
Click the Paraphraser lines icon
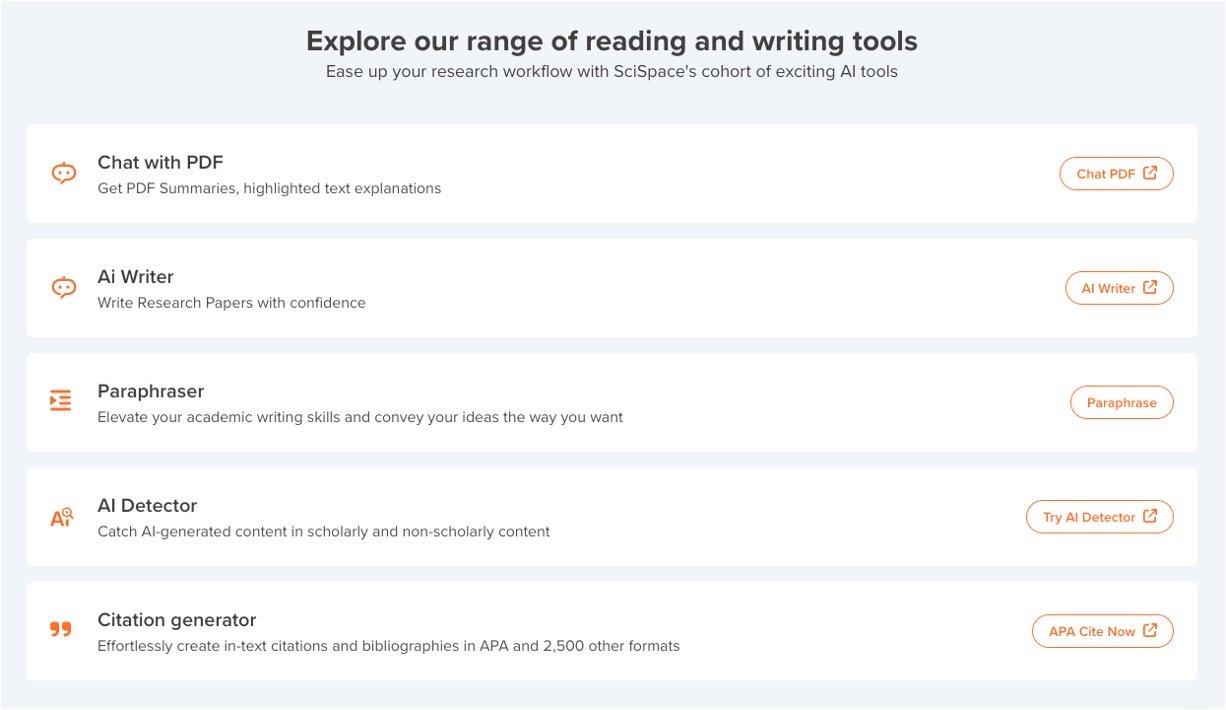tap(61, 402)
